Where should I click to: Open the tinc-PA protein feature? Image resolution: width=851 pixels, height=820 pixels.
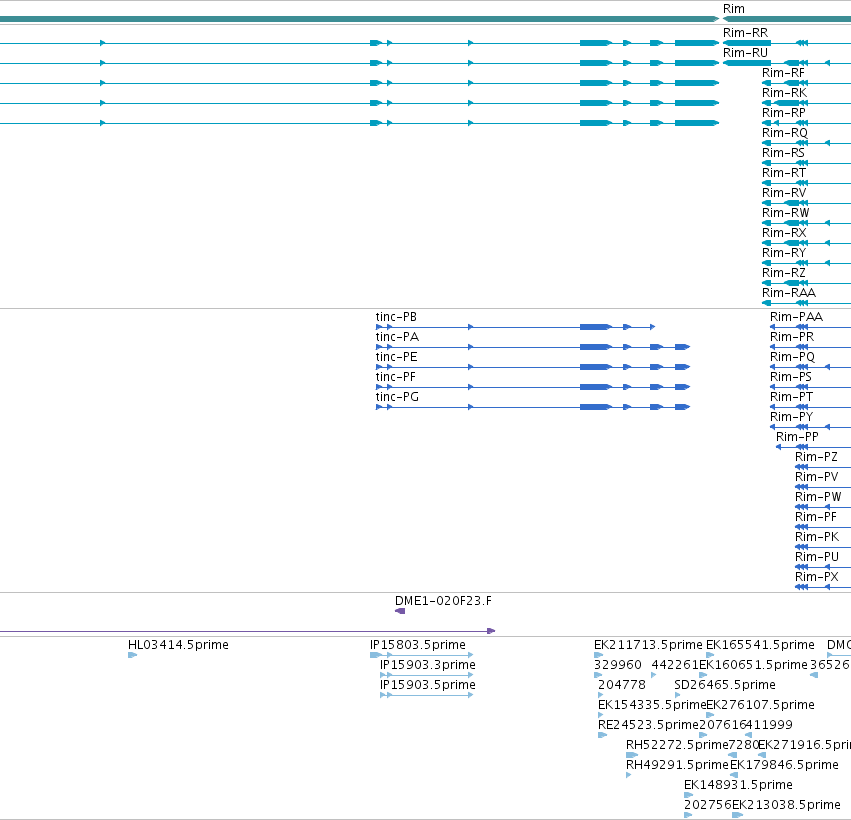(397, 337)
